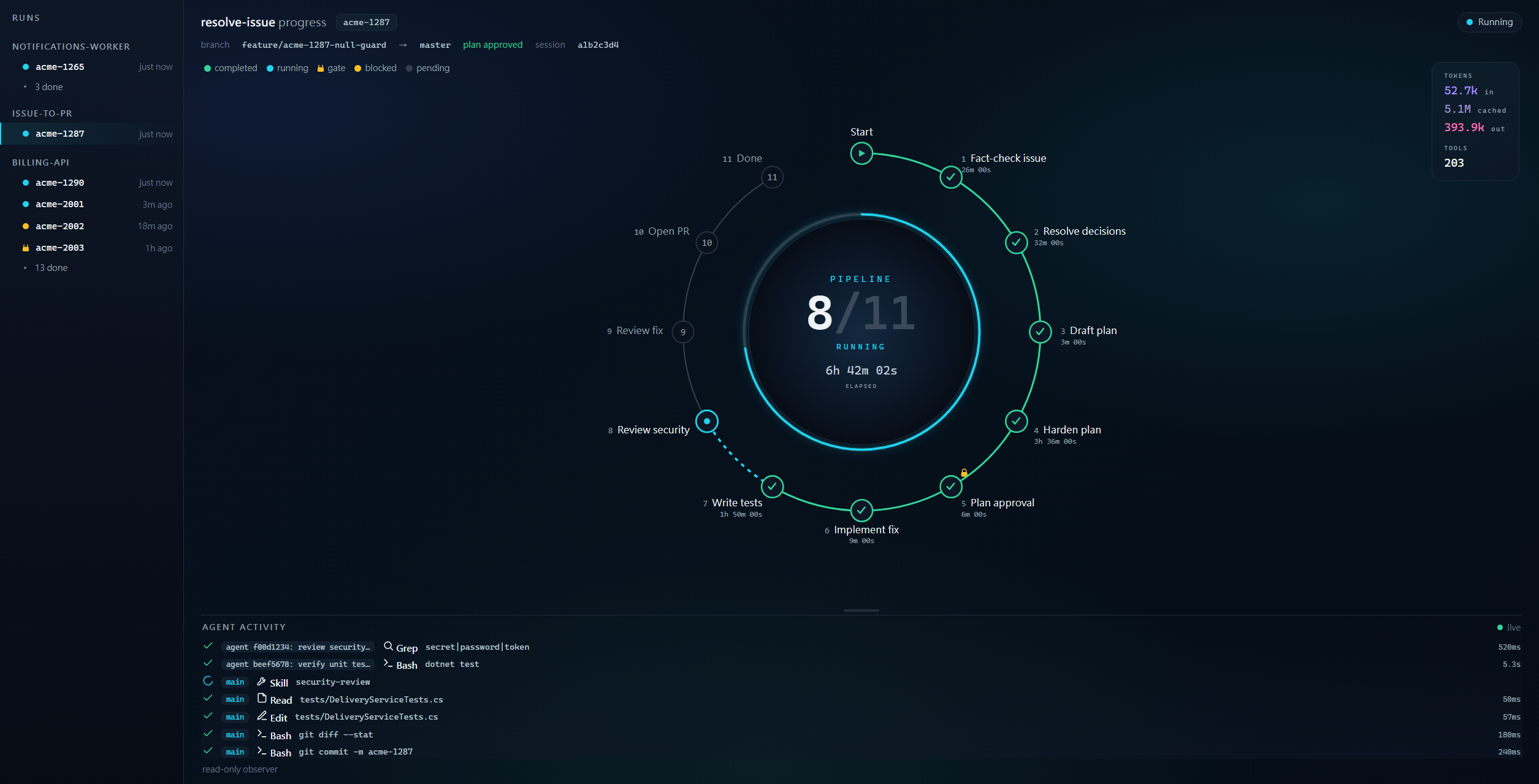The image size is (1539, 784).
Task: Click the 'completed' legend item
Action: click(x=231, y=68)
